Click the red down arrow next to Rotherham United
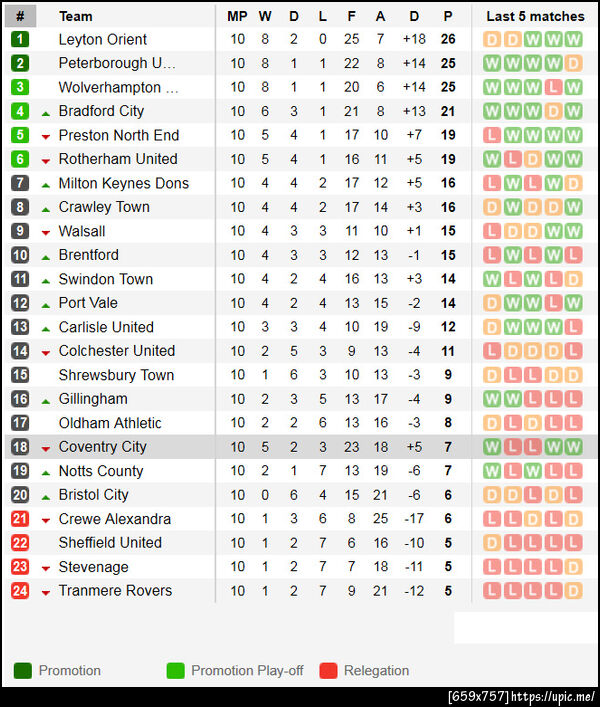The width and height of the screenshot is (600, 707). (46, 160)
